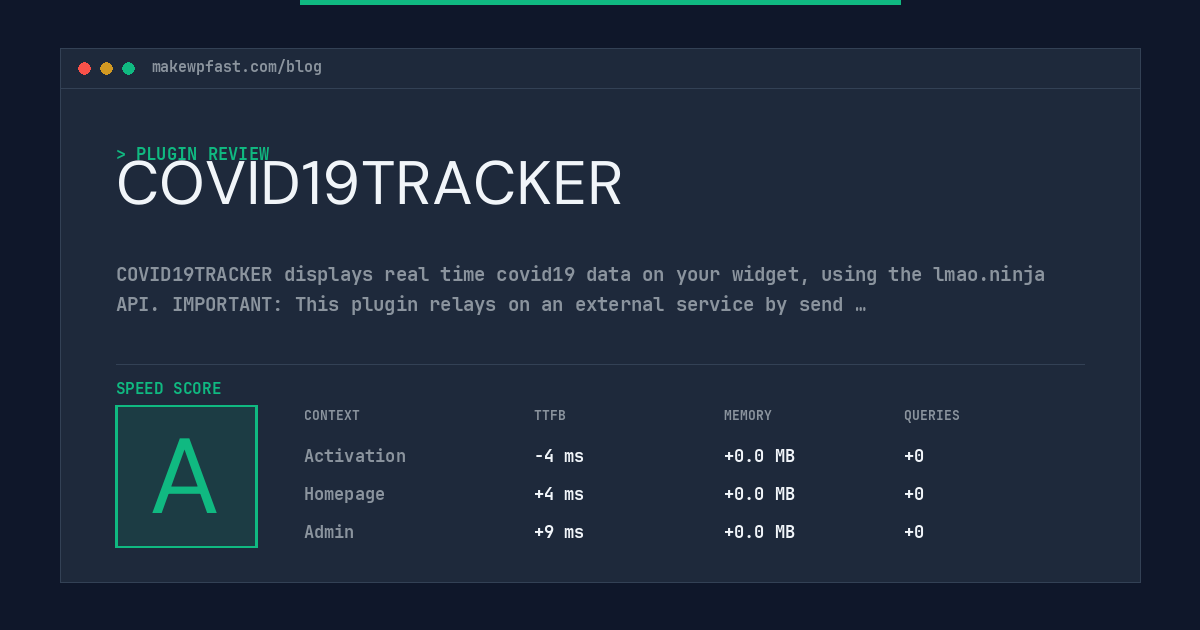This screenshot has height=630, width=1200.
Task: Click the Homepage memory value +0.0 MB
Action: (x=759, y=494)
